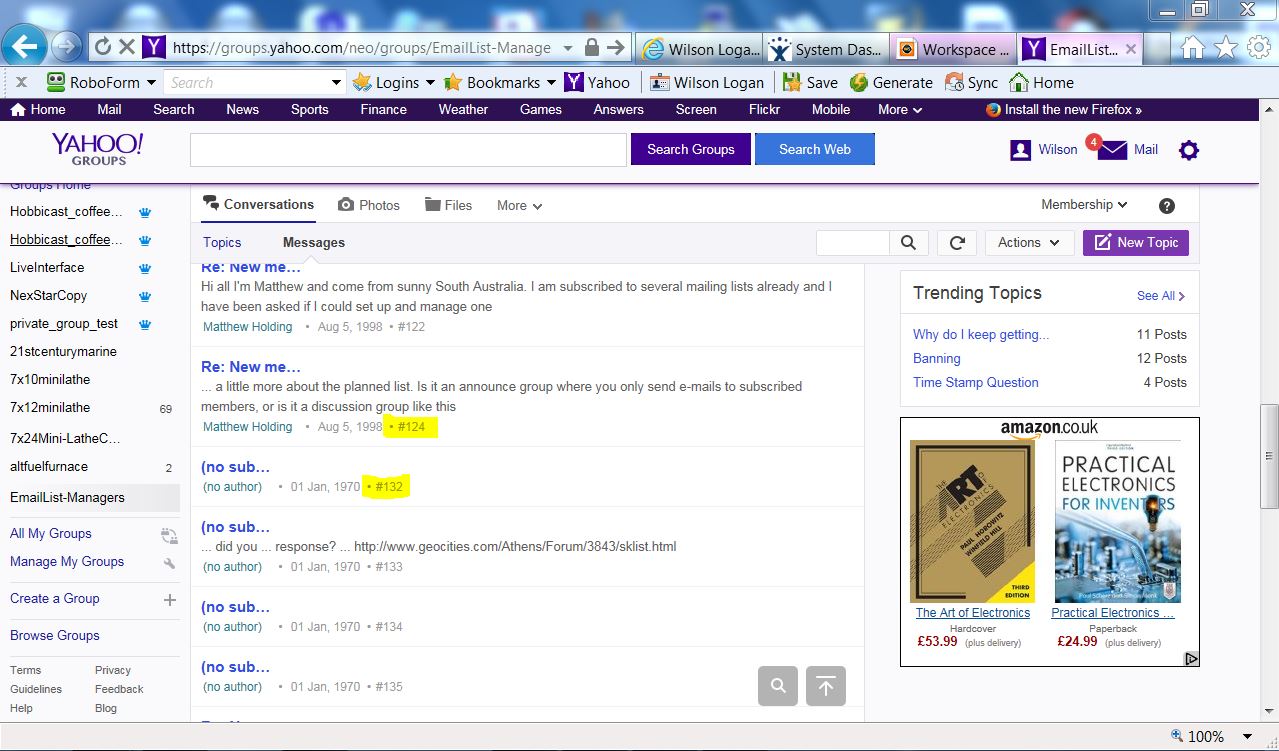Expand the address bar dropdown arrow
Viewport: 1279px width, 751px height.
[568, 48]
